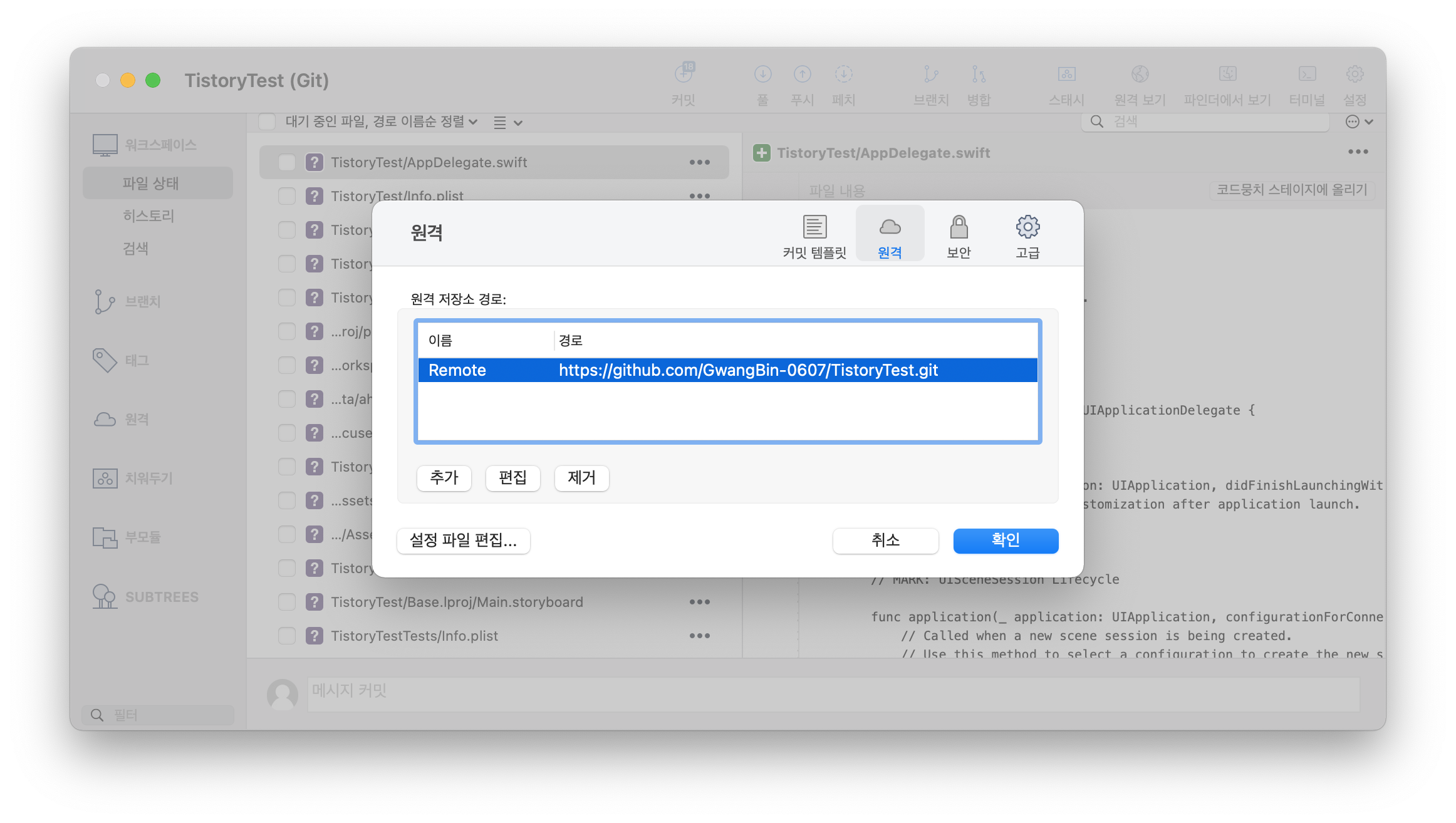Select the Security (보안) lock icon

click(x=958, y=227)
